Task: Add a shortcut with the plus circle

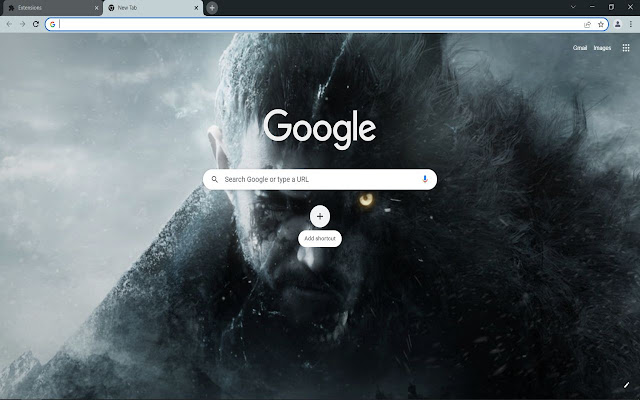Action: pyautogui.click(x=320, y=216)
